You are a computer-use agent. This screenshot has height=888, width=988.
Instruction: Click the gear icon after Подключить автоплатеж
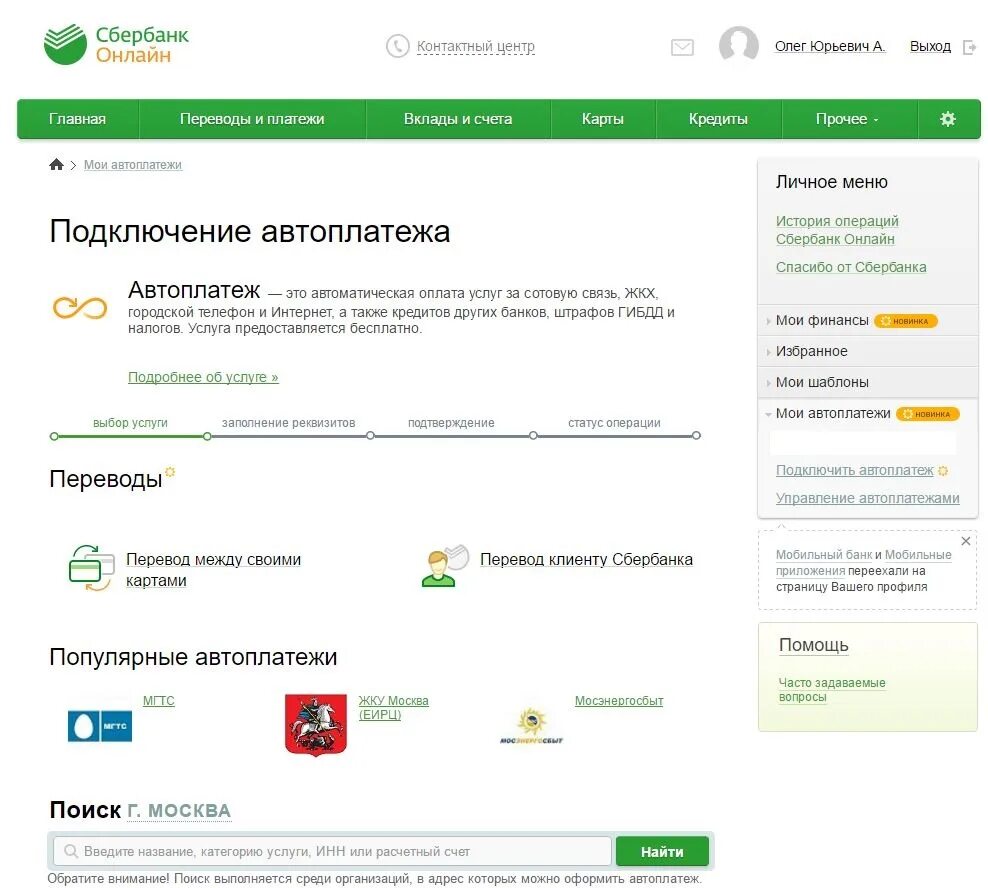943,470
